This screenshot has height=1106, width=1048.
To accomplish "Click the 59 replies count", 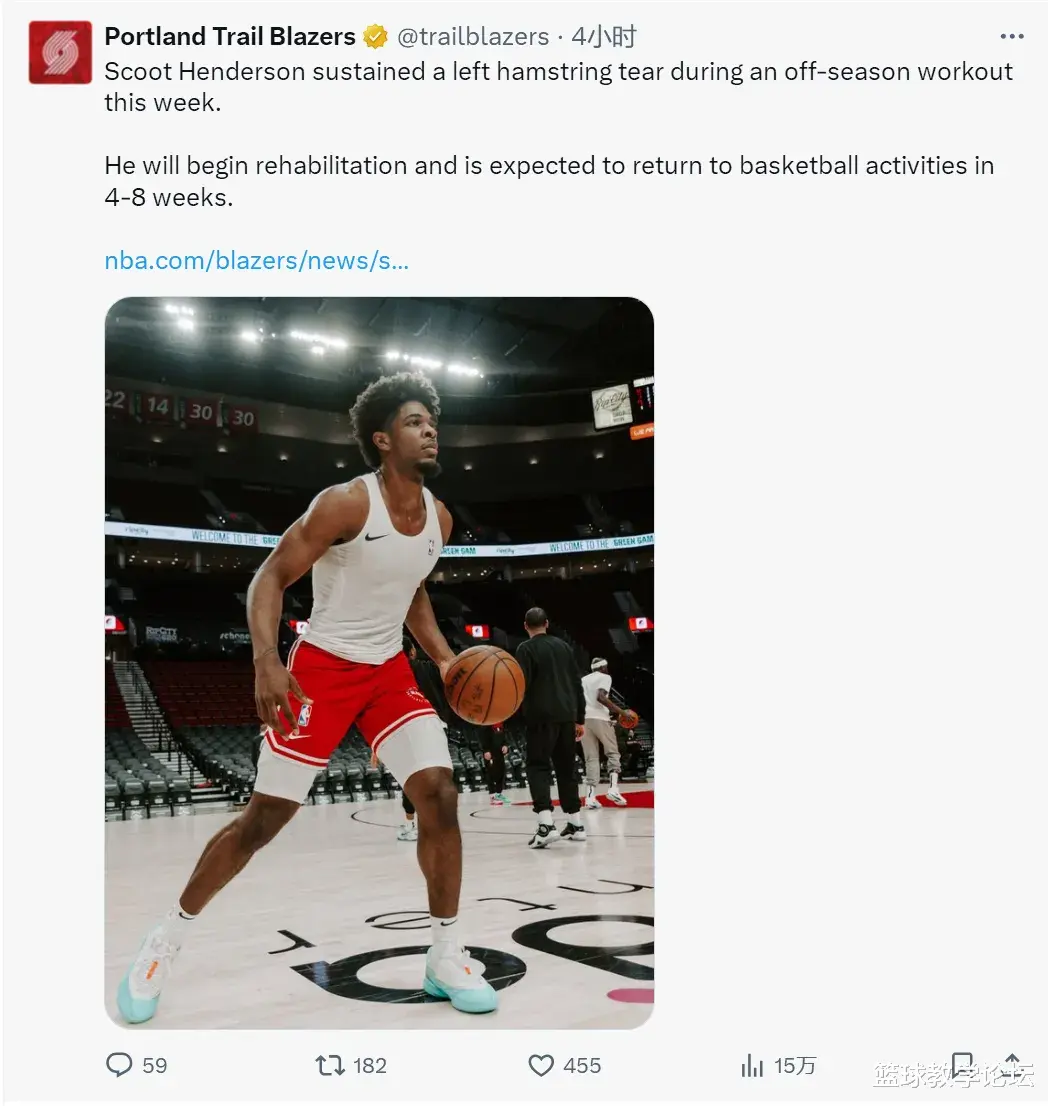I will 154,1065.
